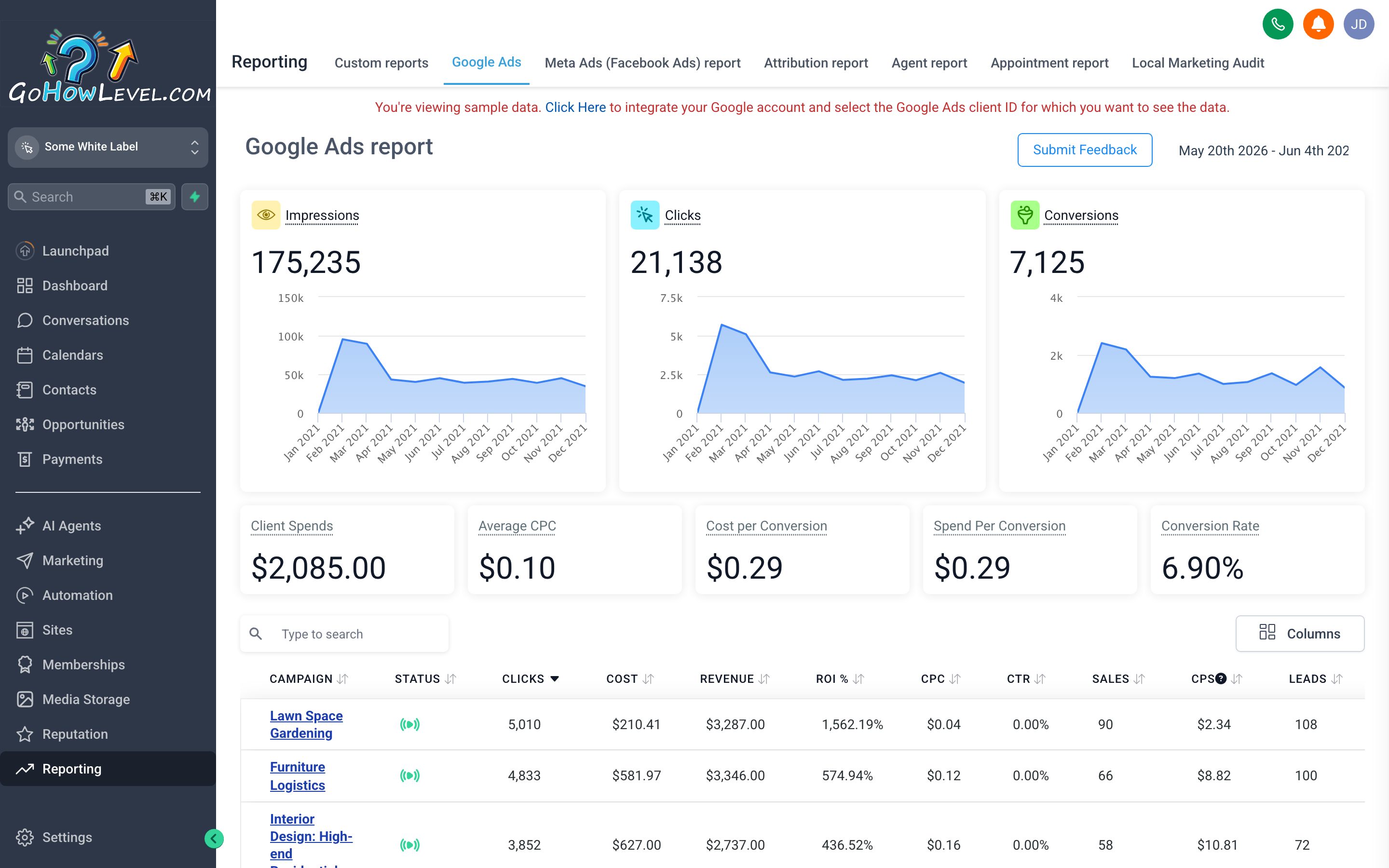The height and width of the screenshot is (868, 1389).
Task: Switch to the Attribution report tab
Action: (x=816, y=63)
